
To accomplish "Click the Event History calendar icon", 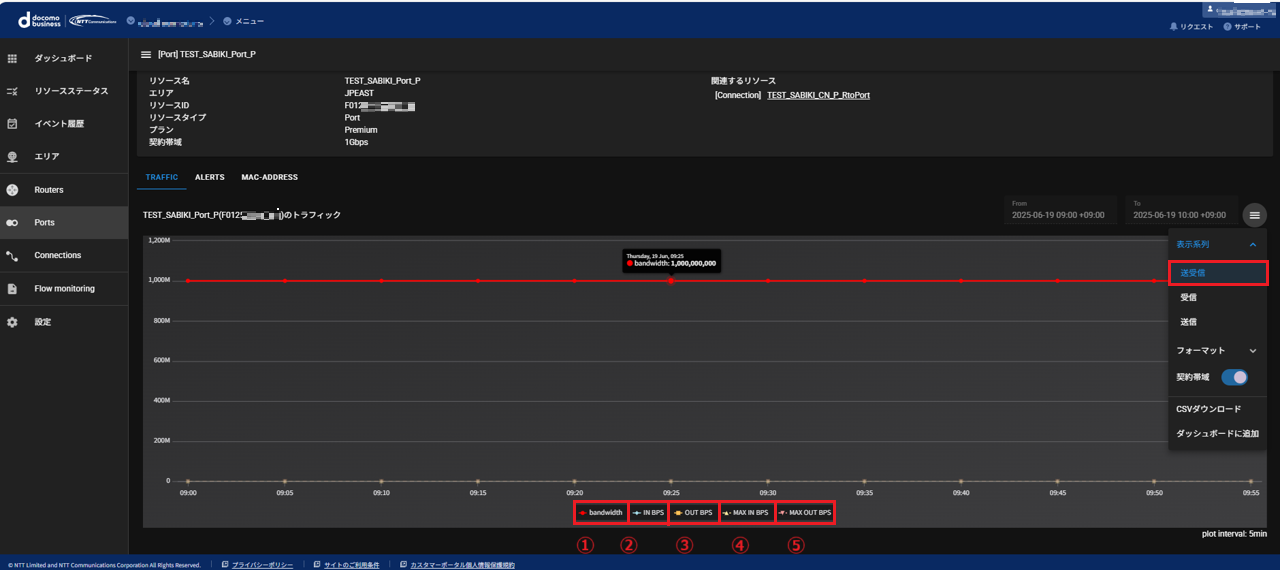I will (12, 124).
